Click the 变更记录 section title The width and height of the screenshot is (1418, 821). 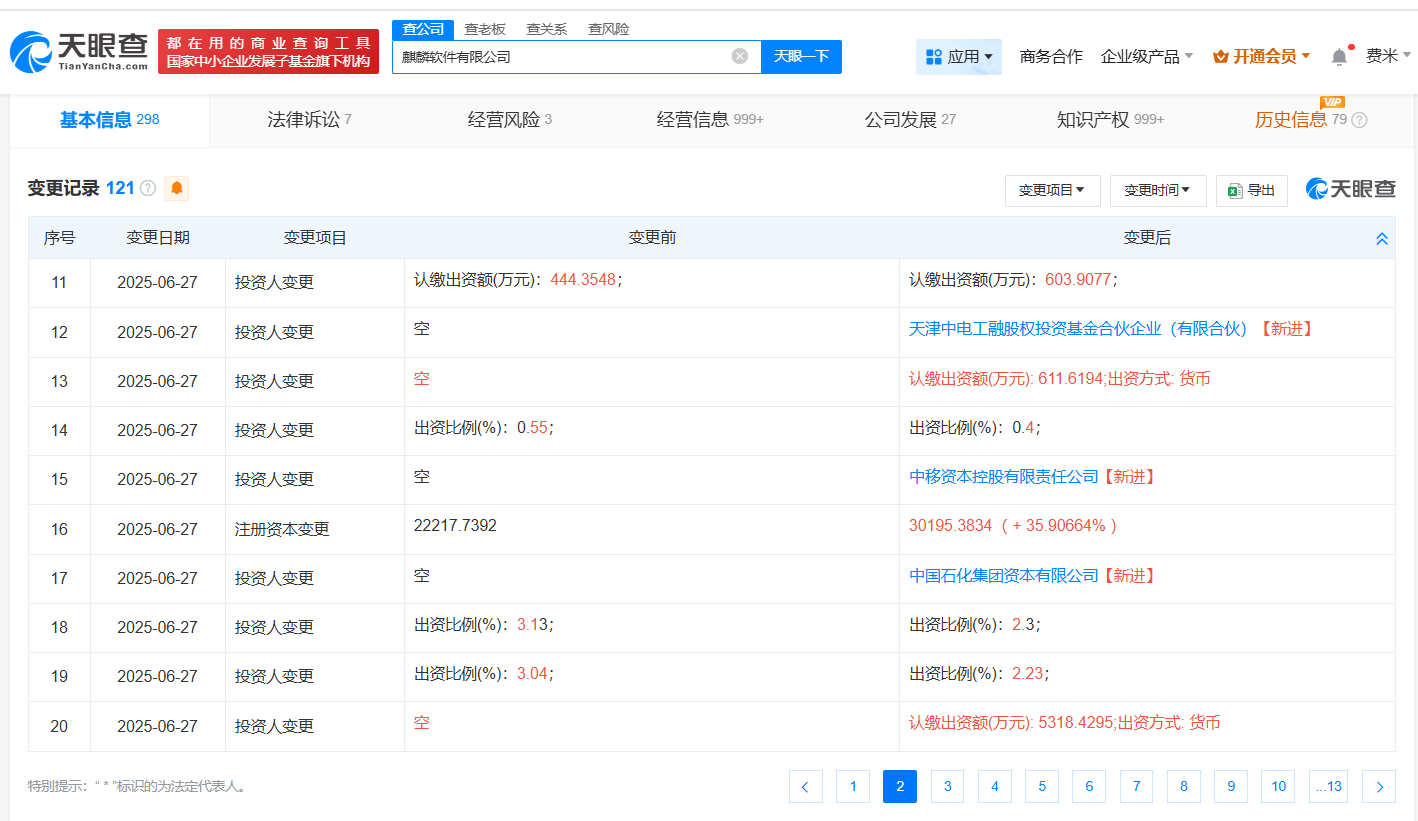click(64, 188)
